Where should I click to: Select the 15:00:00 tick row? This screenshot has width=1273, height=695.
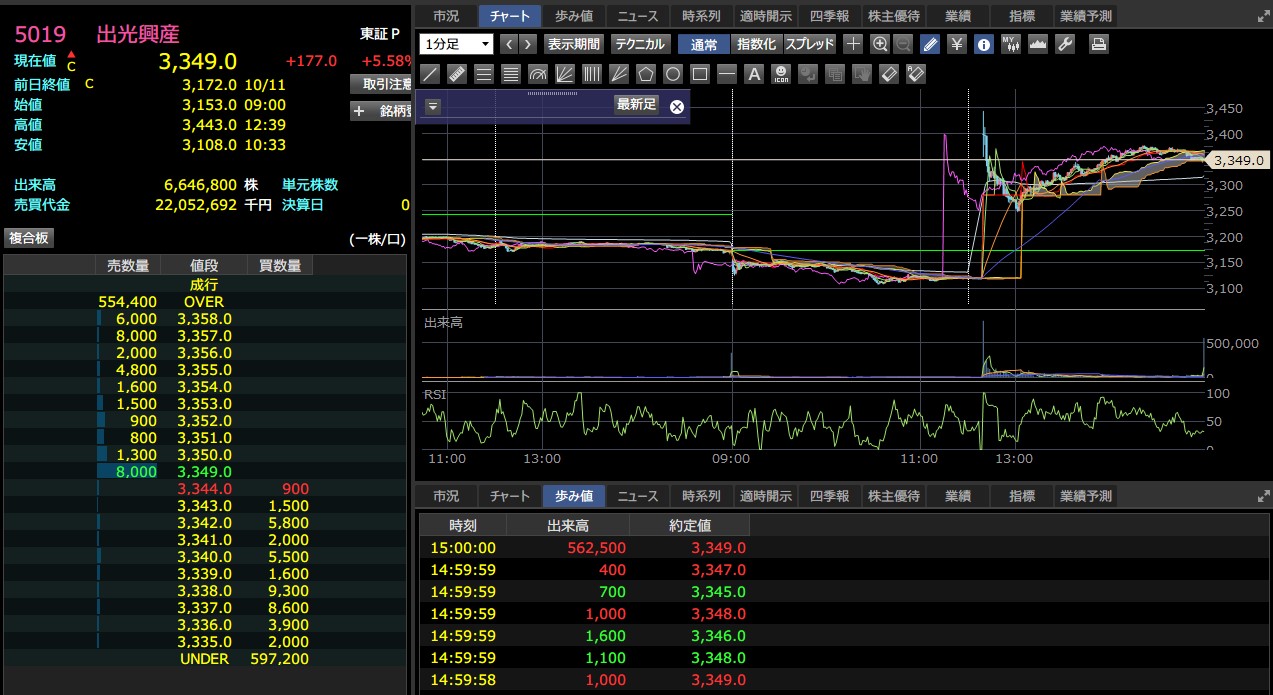[843, 548]
